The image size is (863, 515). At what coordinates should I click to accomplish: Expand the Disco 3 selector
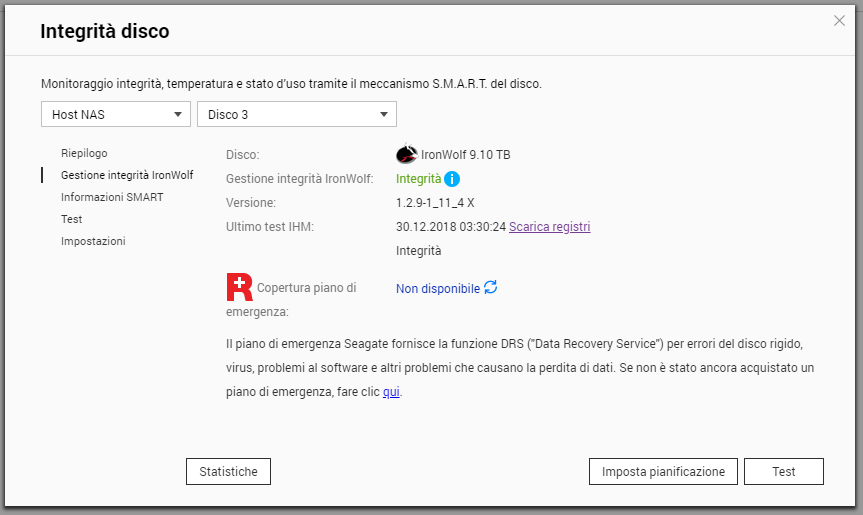[297, 115]
